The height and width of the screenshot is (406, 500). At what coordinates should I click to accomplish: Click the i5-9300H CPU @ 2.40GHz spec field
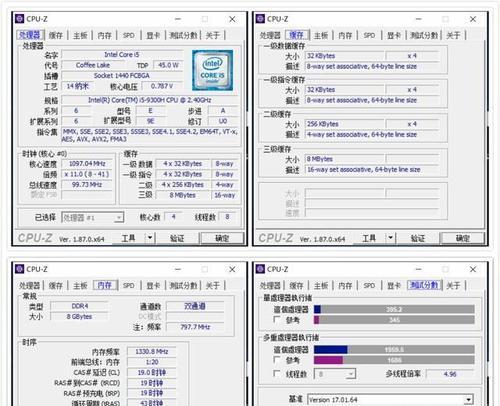pos(150,100)
